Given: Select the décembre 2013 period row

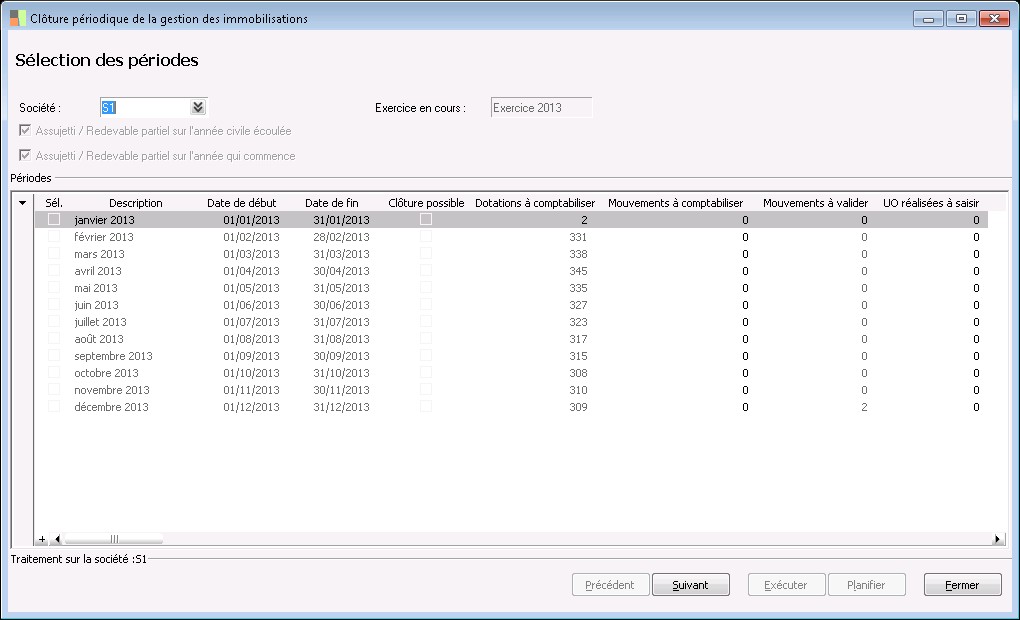Looking at the screenshot, I should tap(111, 407).
